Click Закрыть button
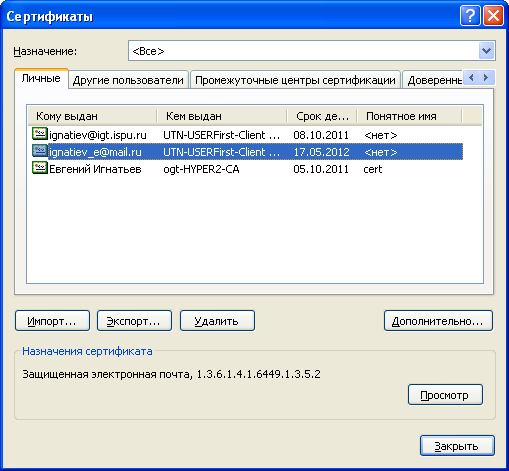509x471 pixels. click(457, 445)
